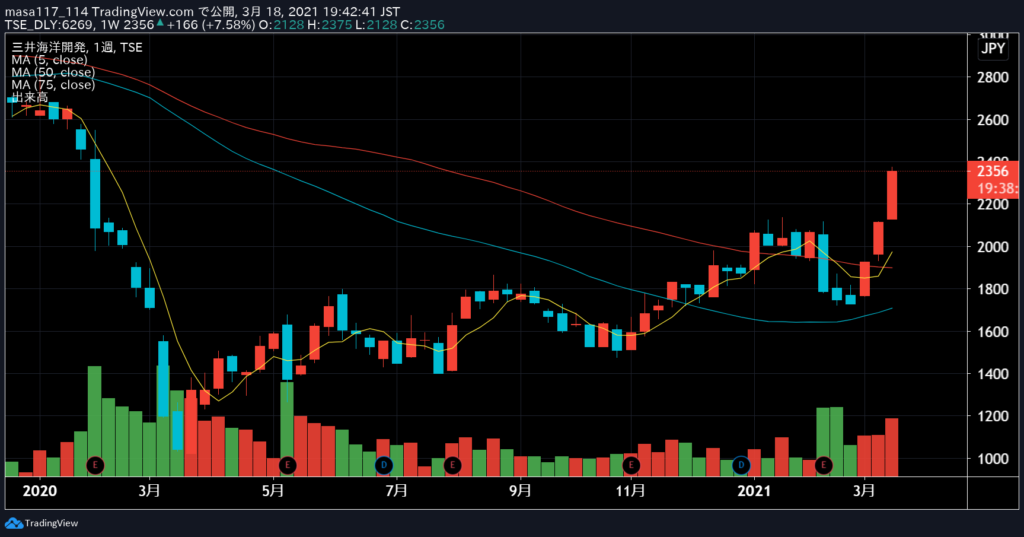Click the 7月 time axis label
Screen dimensions: 1024x537
(x=396, y=491)
